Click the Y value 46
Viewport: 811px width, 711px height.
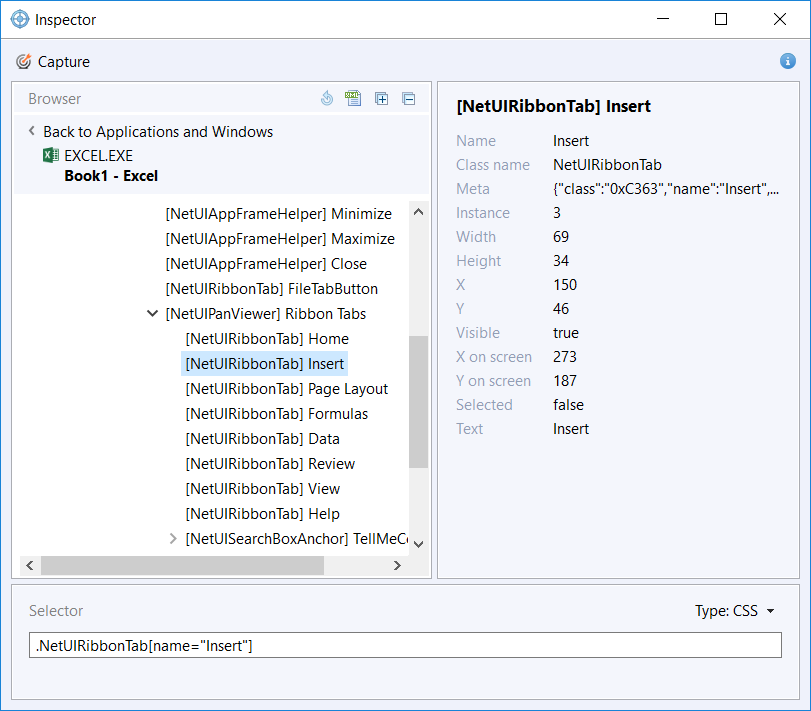pyautogui.click(x=561, y=309)
